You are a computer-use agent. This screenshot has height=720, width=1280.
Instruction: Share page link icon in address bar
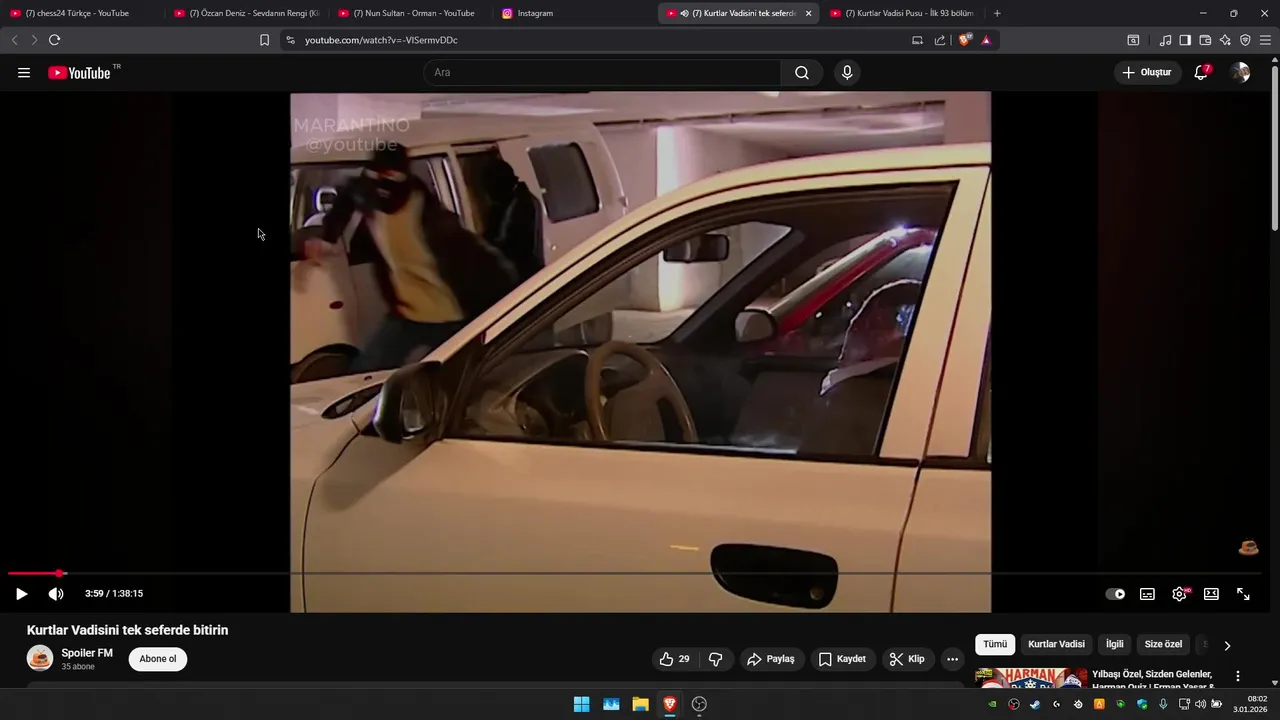940,40
